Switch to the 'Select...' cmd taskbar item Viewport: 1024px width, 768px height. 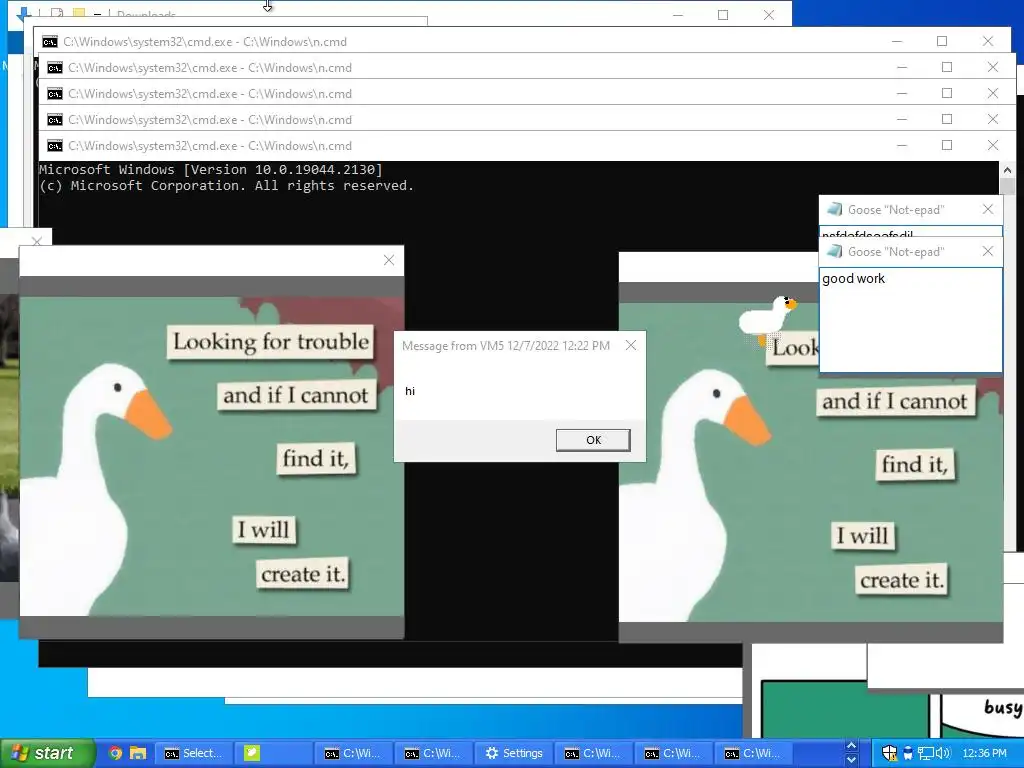pos(193,753)
